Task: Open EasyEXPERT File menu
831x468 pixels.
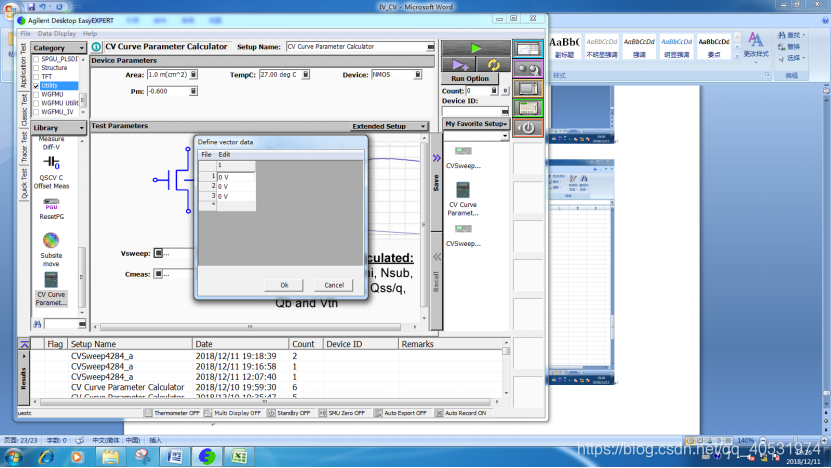Action: pyautogui.click(x=25, y=33)
